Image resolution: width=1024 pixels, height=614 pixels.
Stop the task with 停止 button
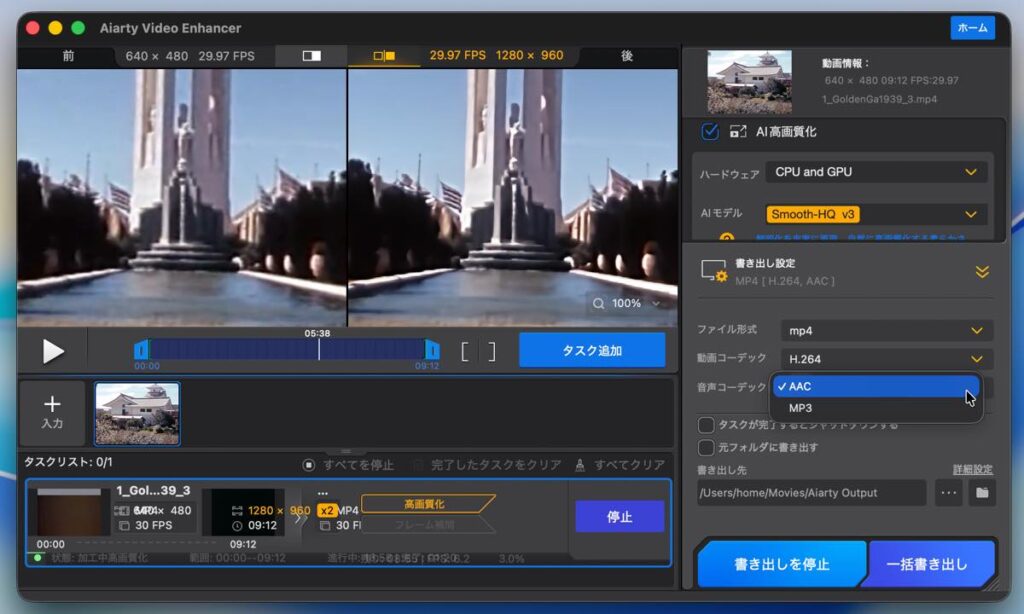coord(619,517)
